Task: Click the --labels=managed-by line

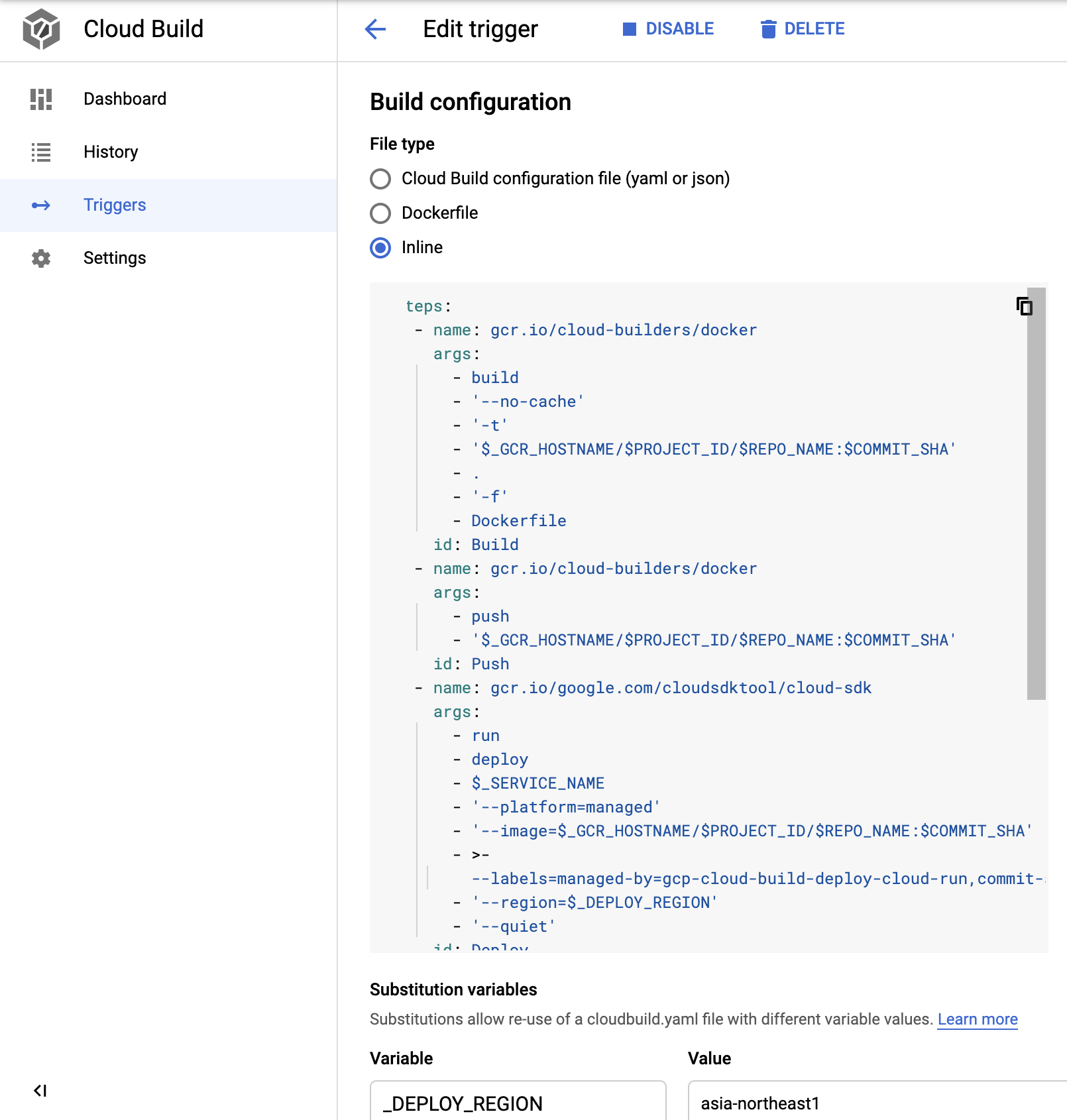Action: click(758, 879)
